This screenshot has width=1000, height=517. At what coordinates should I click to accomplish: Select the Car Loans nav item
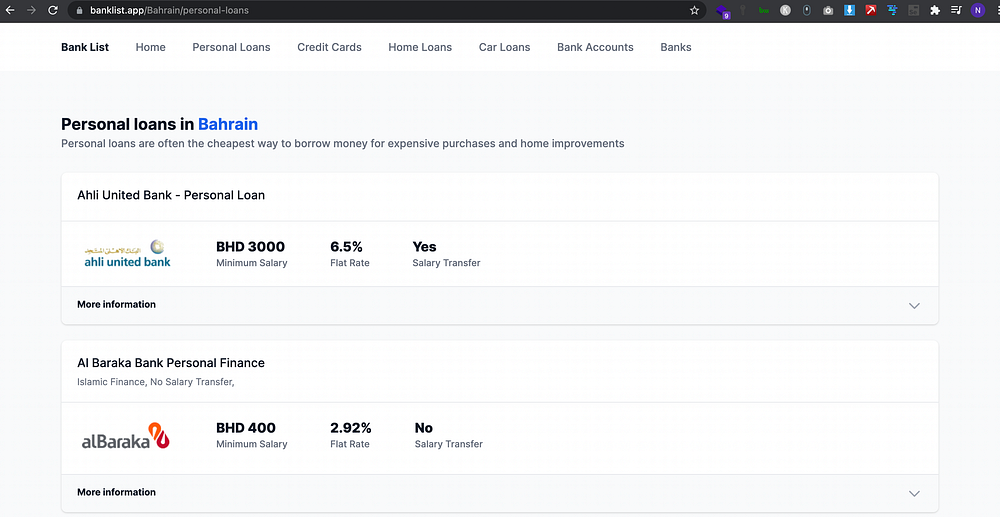[504, 47]
